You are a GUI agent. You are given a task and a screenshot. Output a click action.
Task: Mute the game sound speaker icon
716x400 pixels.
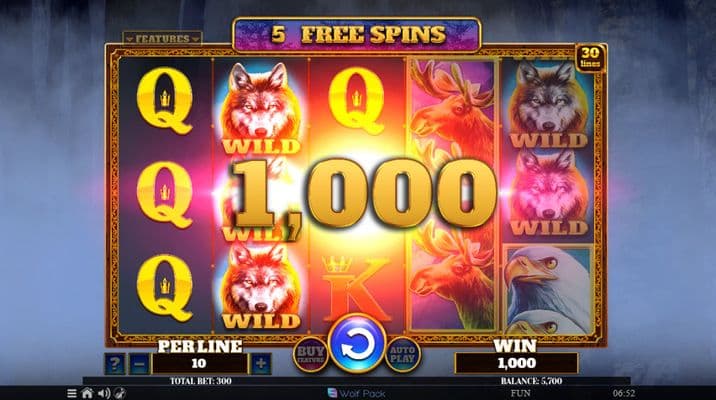click(x=104, y=393)
